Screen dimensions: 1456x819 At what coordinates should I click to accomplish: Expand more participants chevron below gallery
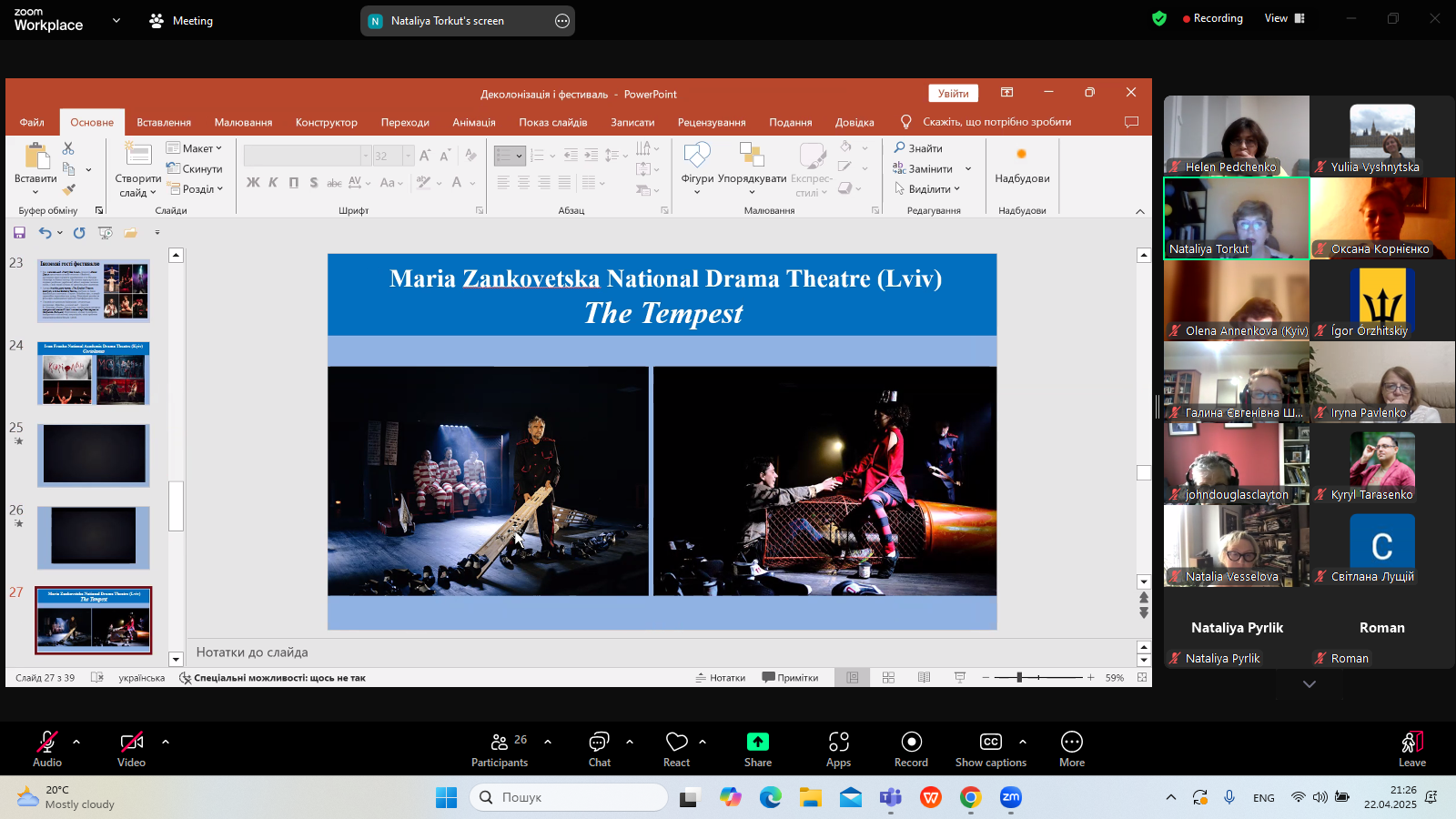(x=1309, y=684)
